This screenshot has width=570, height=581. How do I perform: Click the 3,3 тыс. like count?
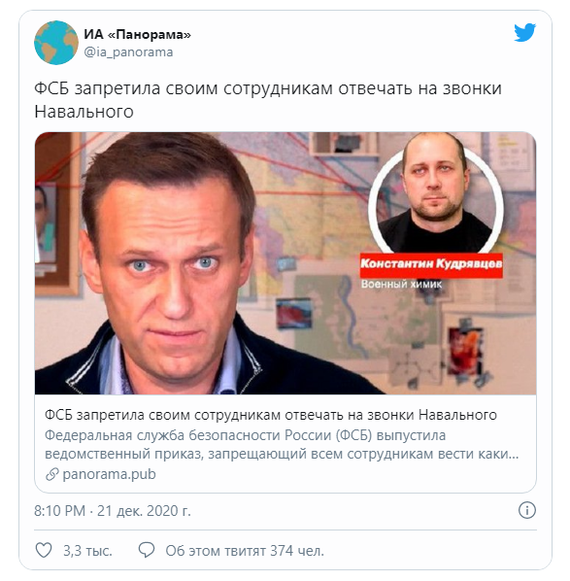pos(87,551)
